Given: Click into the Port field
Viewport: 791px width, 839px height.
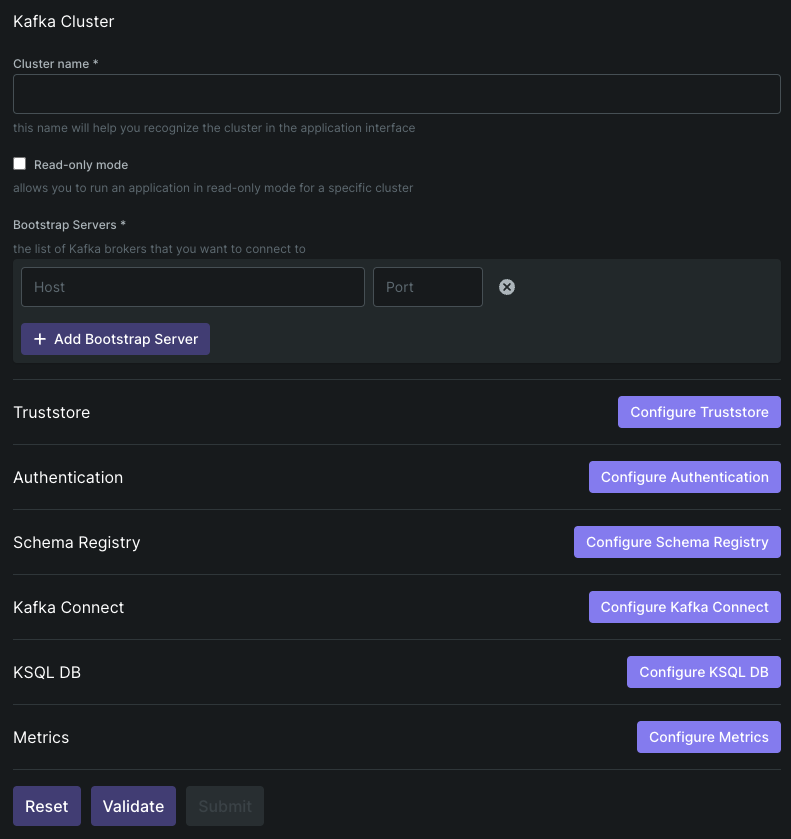Looking at the screenshot, I should 428,287.
